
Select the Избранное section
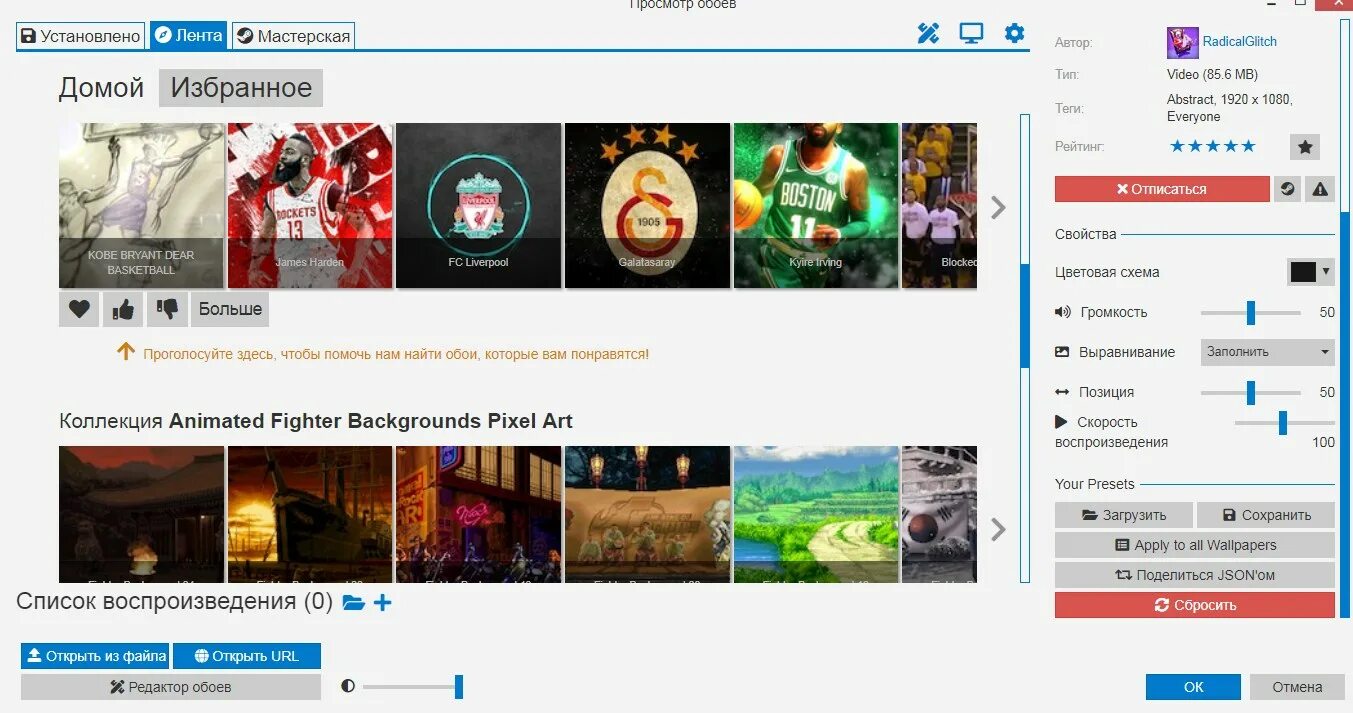(241, 88)
